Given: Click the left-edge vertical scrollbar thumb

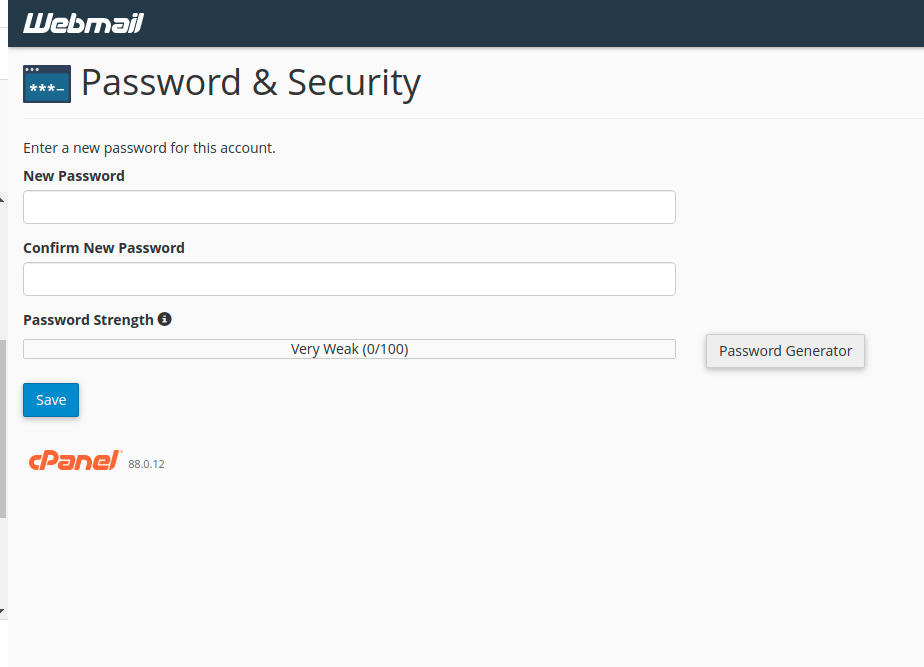Looking at the screenshot, I should 3,428.
